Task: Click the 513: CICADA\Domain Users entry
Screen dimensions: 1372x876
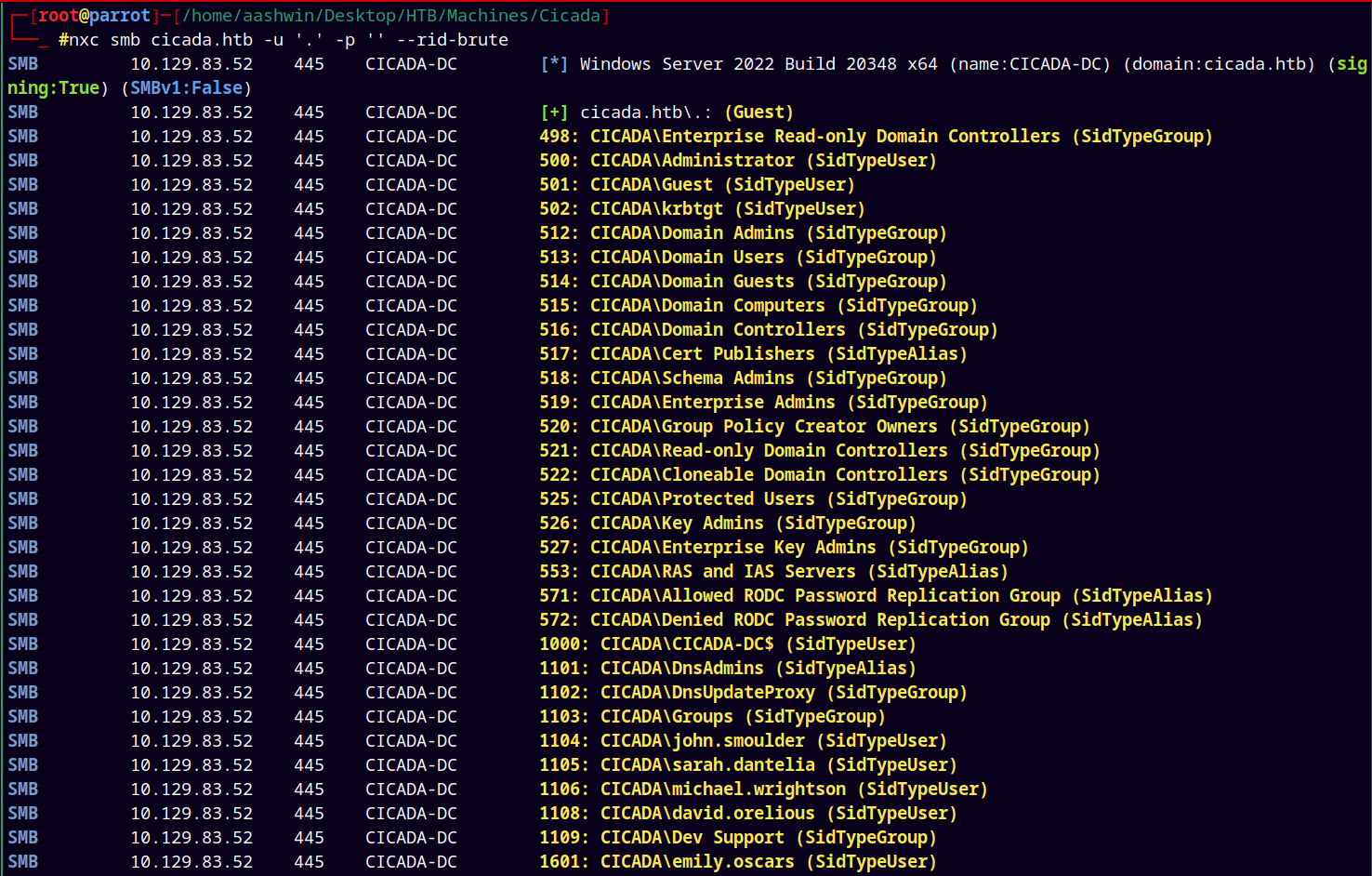Action: tap(738, 258)
